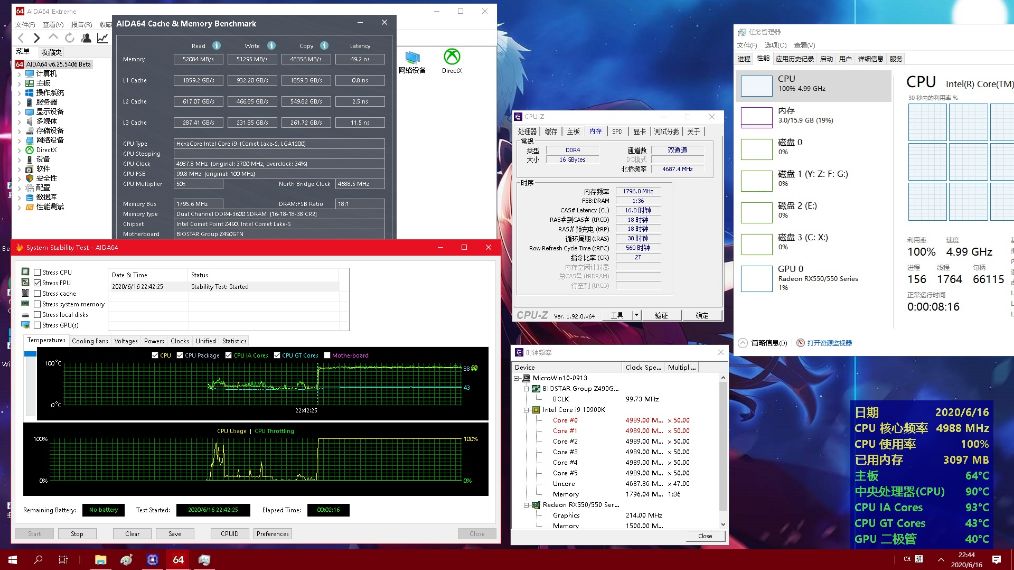This screenshot has height=570, width=1014.
Task: Click the user/report icon in AIDA64 toolbar
Action: [x=85, y=38]
